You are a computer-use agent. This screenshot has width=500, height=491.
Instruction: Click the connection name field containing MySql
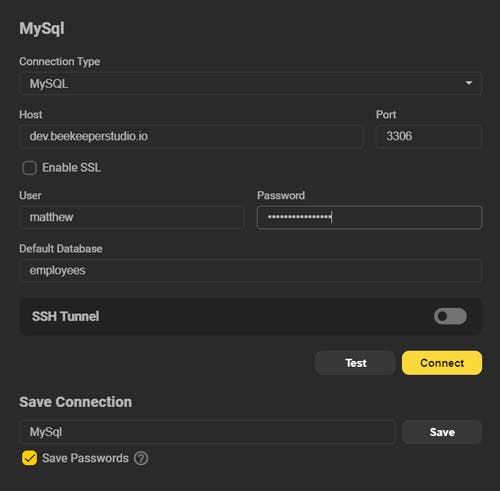(x=207, y=432)
